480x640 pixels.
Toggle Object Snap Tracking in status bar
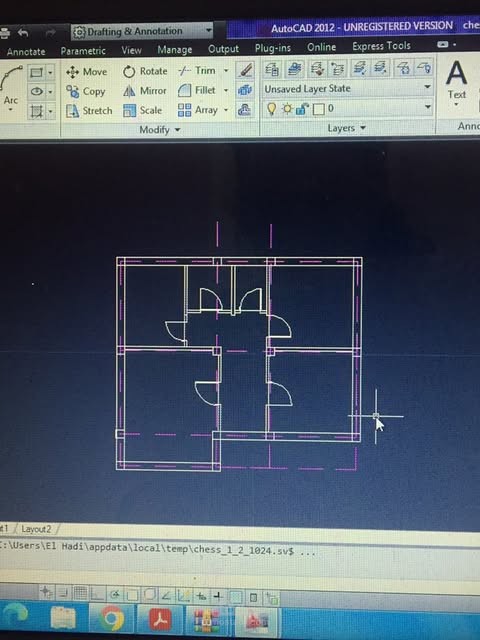pos(167,597)
